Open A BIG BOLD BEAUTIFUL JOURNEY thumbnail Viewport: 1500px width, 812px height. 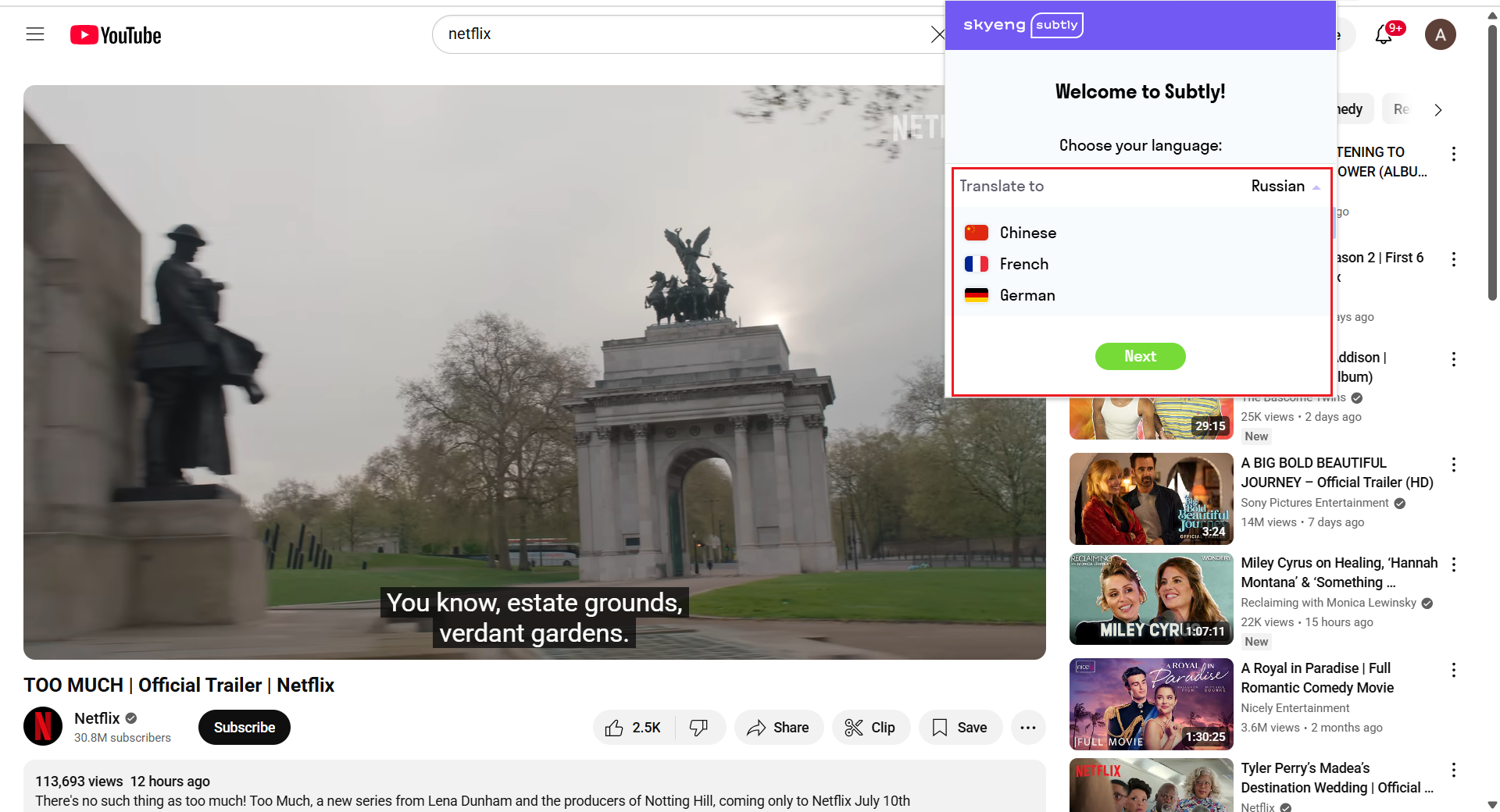1151,499
